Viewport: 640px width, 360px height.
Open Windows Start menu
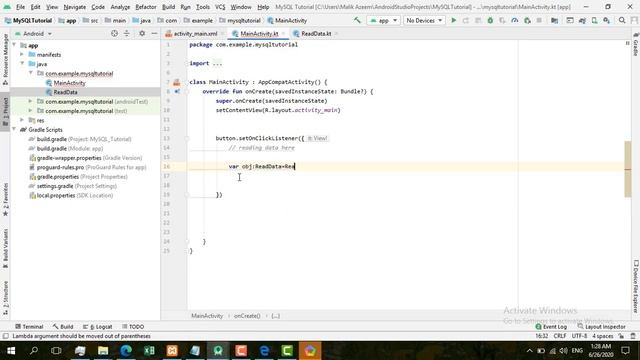pos(11,351)
